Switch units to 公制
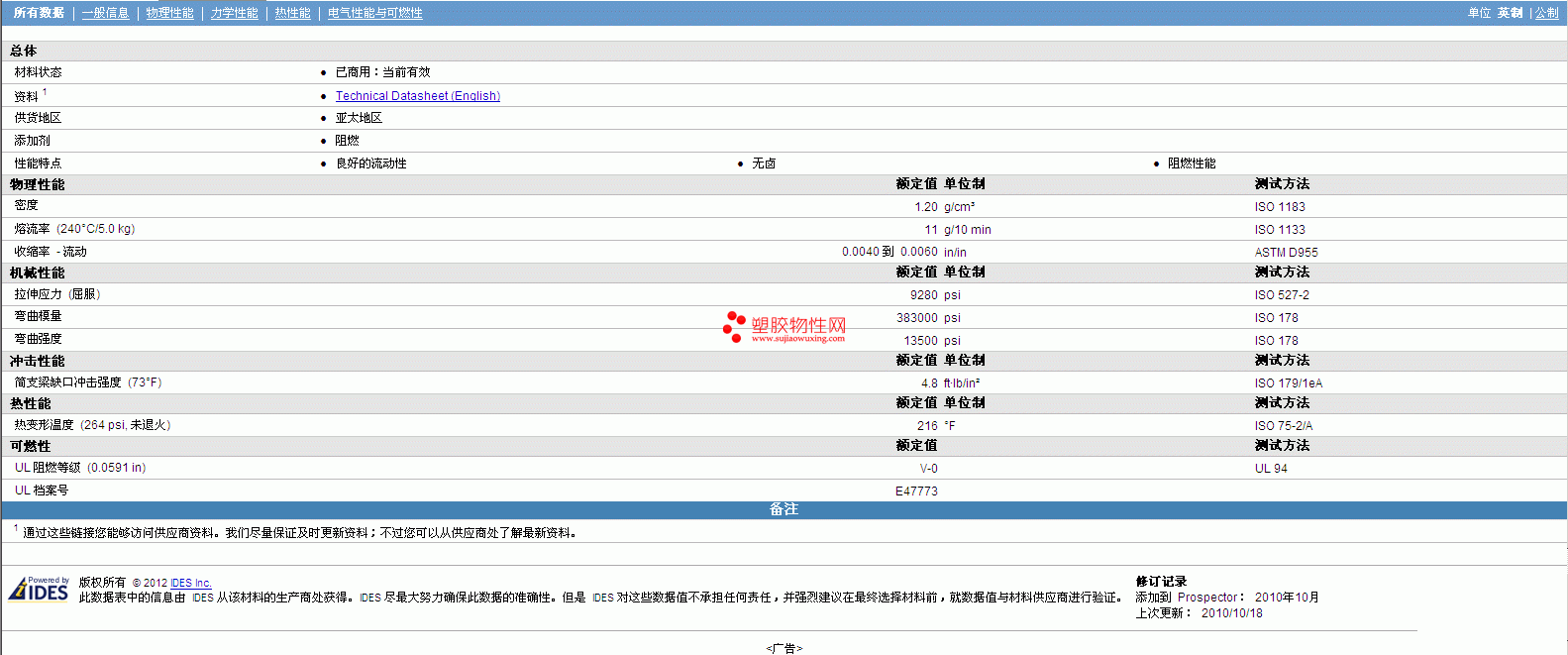Viewport: 1568px width, 655px height. click(x=1546, y=13)
